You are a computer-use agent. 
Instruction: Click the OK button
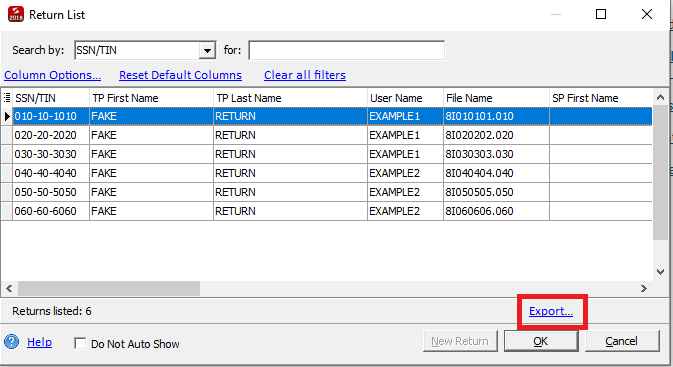coord(541,341)
